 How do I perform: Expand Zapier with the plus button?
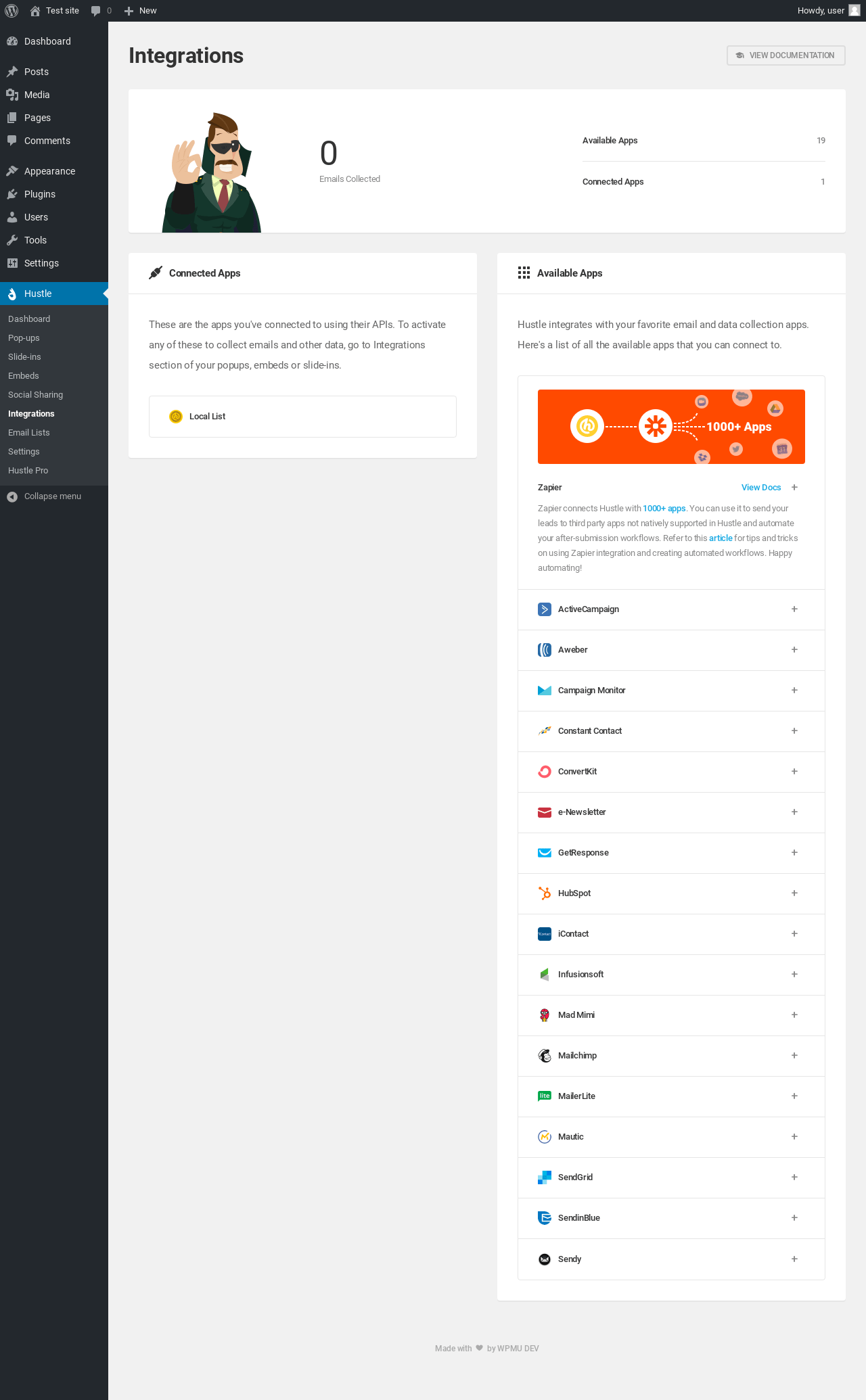(x=794, y=488)
